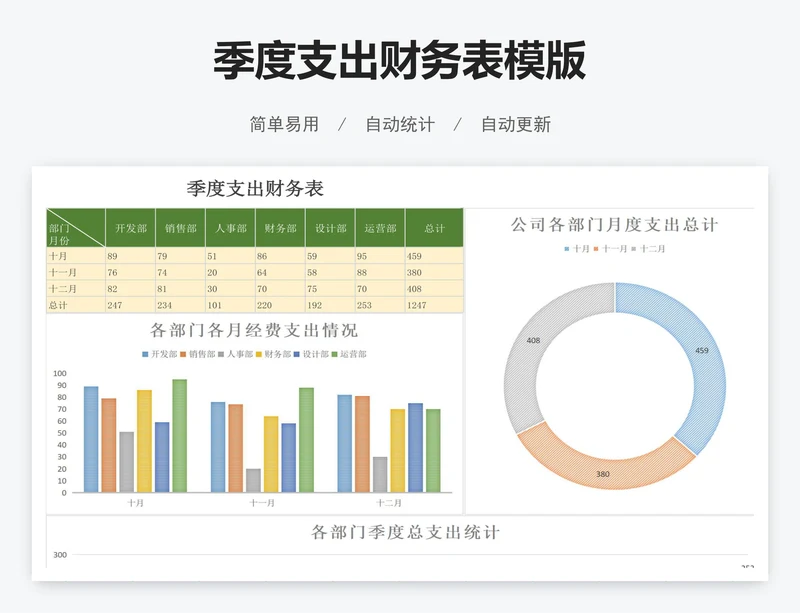Click the 设计部 column header in table

point(331,228)
